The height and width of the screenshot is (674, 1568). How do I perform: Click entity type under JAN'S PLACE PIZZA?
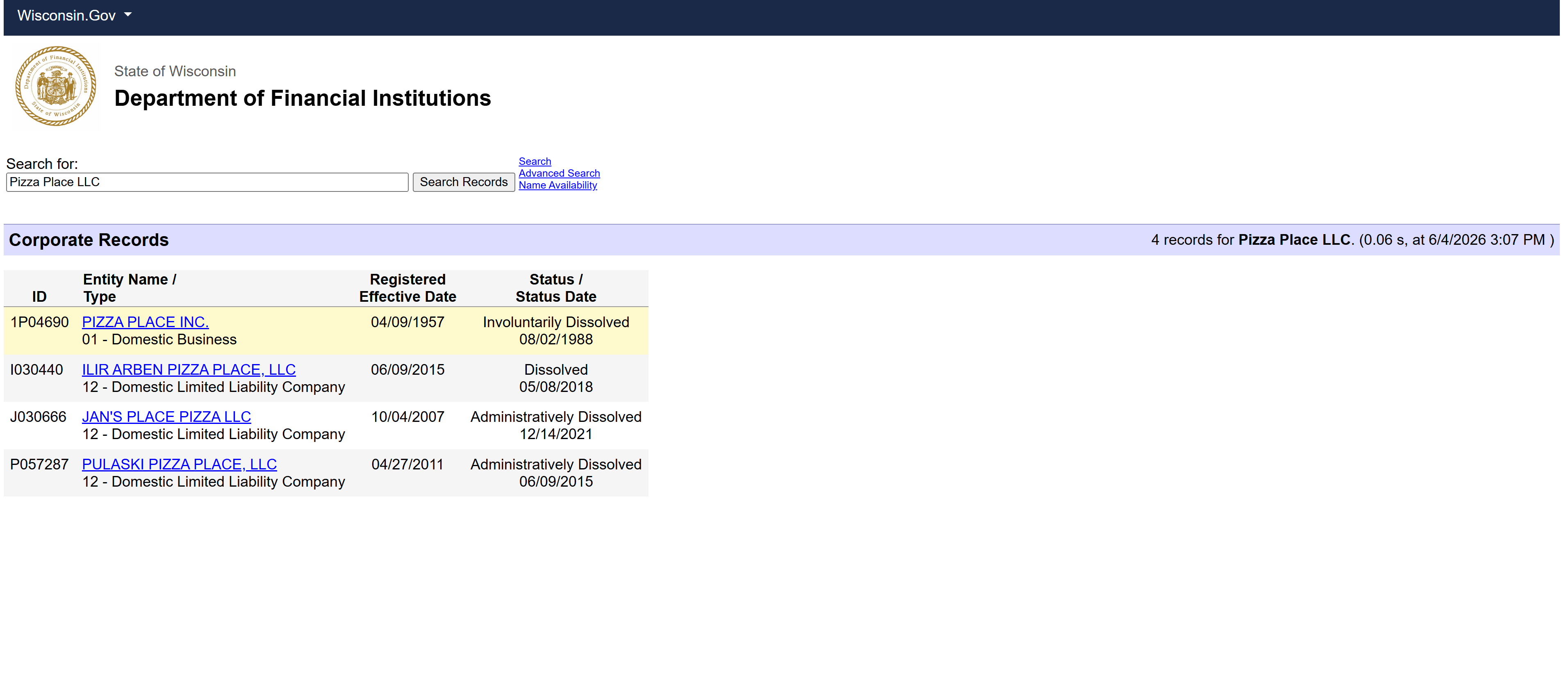pos(214,433)
